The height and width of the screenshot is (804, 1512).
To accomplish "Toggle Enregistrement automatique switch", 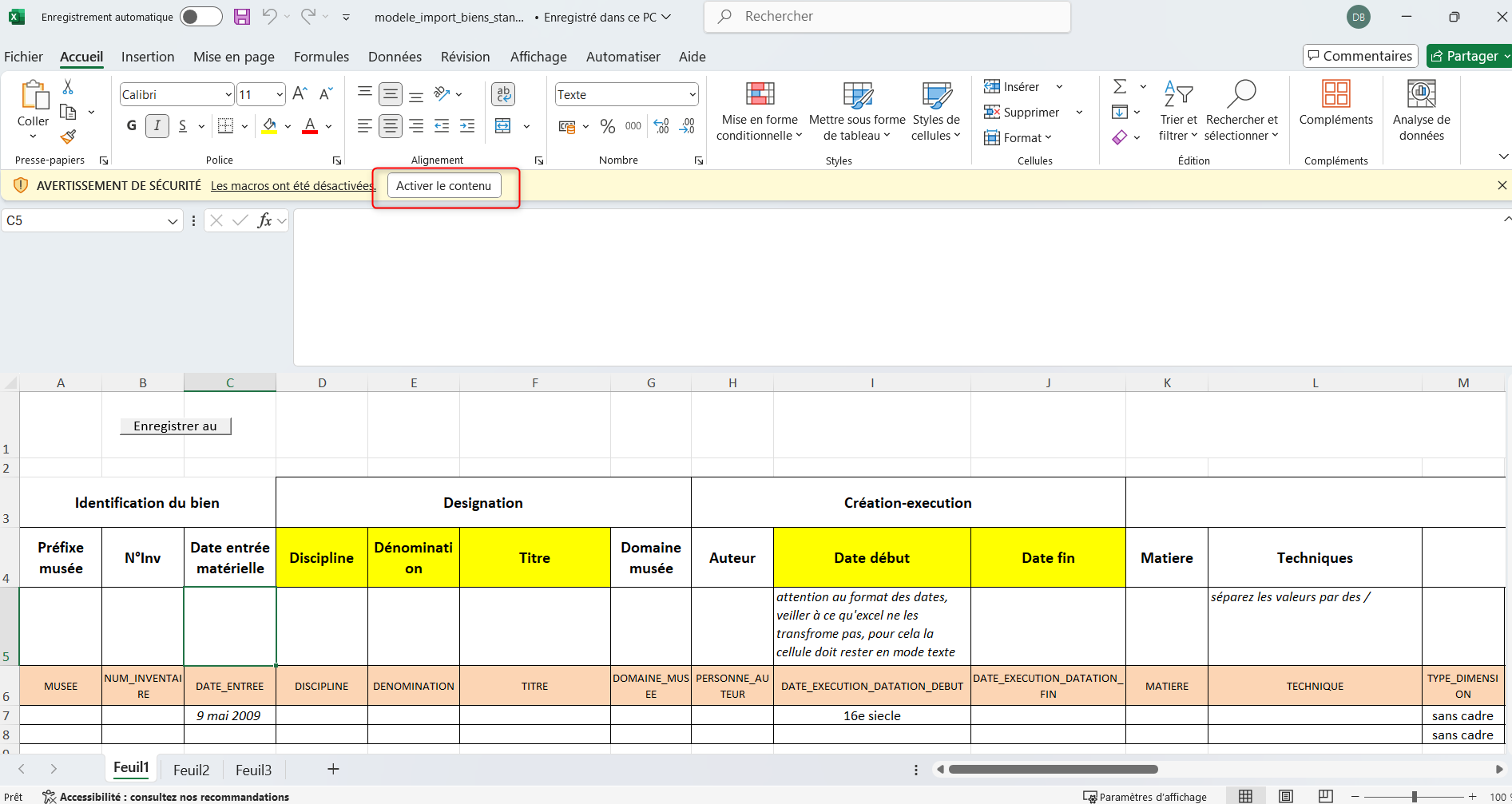I will pos(200,17).
